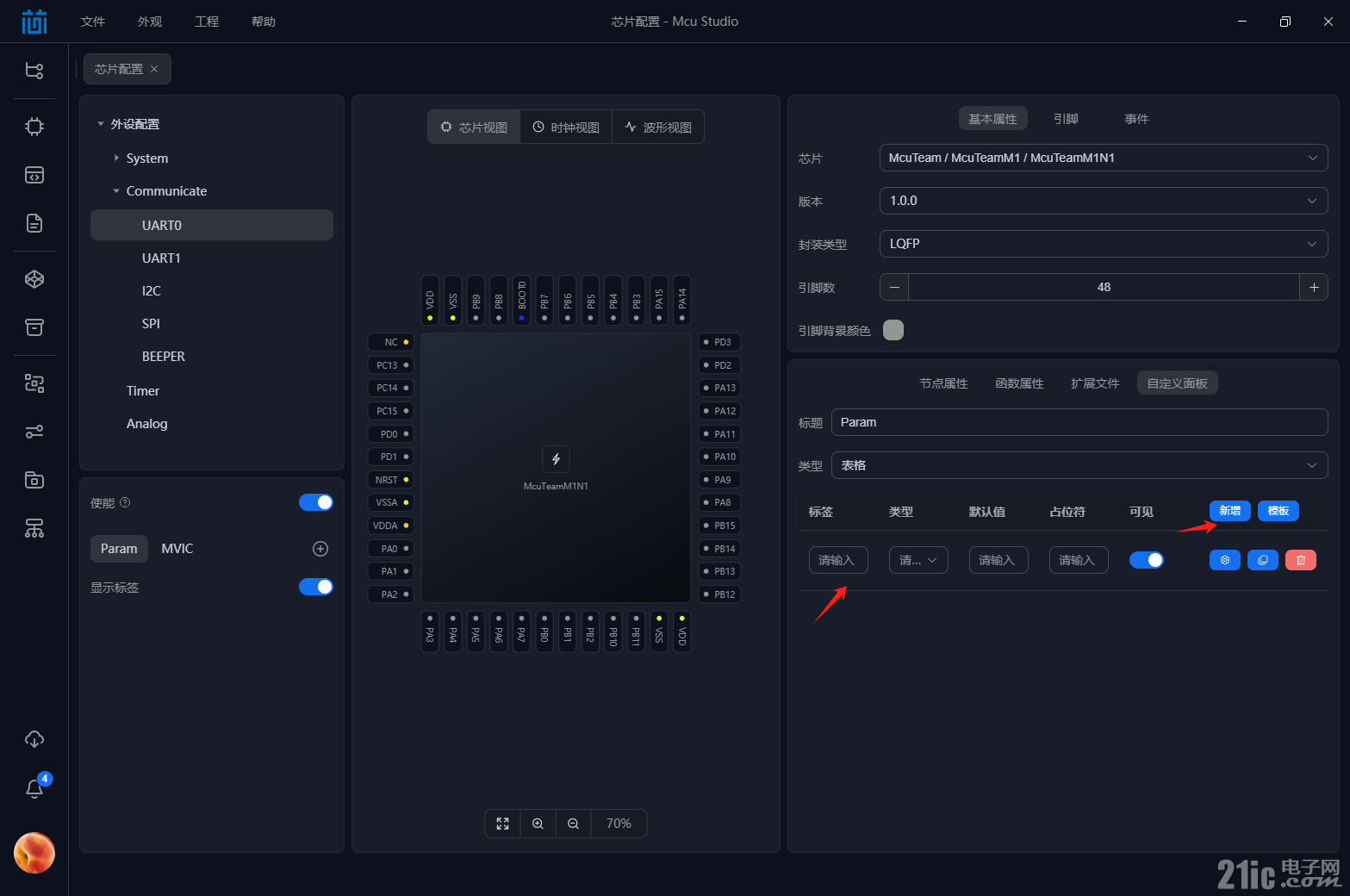Switch to 函数属性 tab

point(1019,383)
